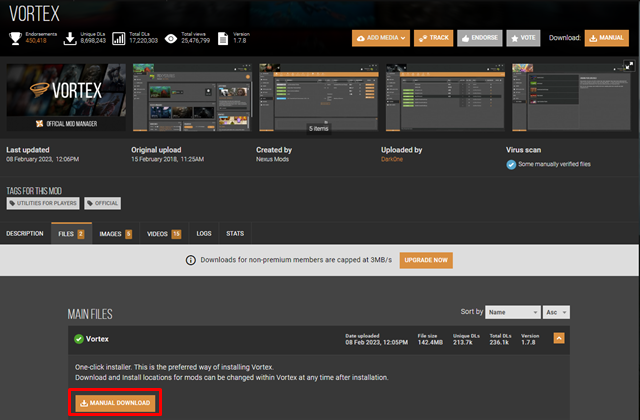Endorse the Vortex mod

tap(480, 38)
